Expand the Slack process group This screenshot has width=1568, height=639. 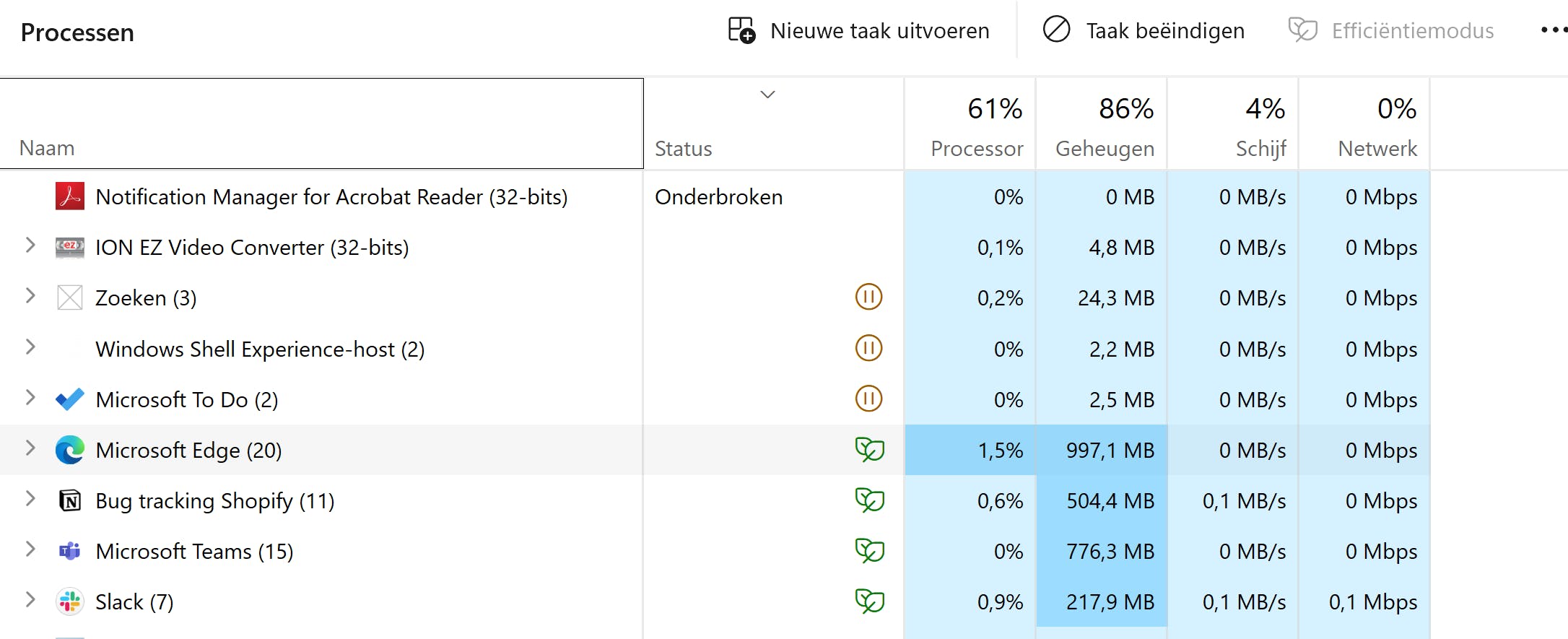pos(30,600)
